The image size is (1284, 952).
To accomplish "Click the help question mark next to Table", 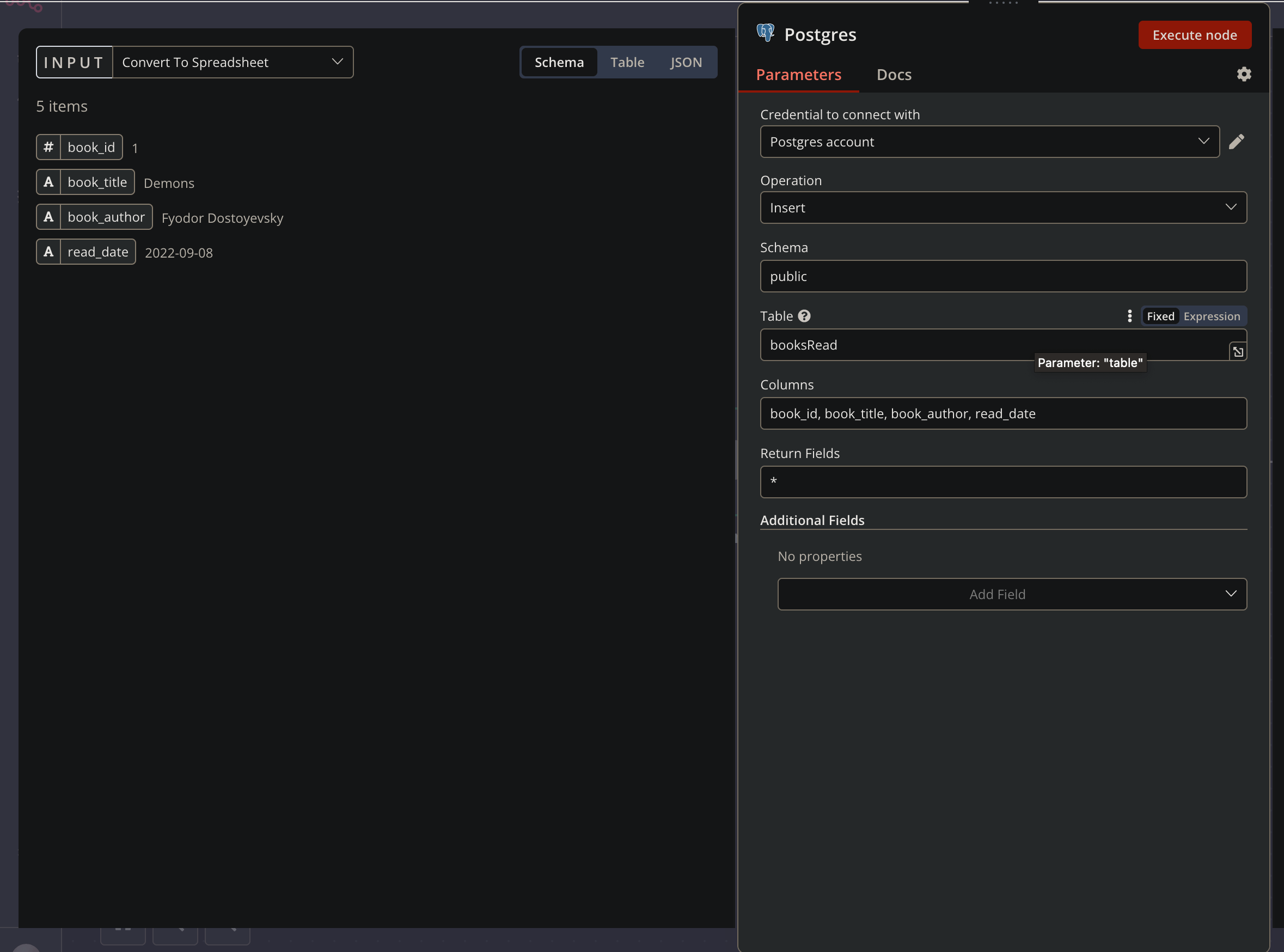I will (805, 316).
